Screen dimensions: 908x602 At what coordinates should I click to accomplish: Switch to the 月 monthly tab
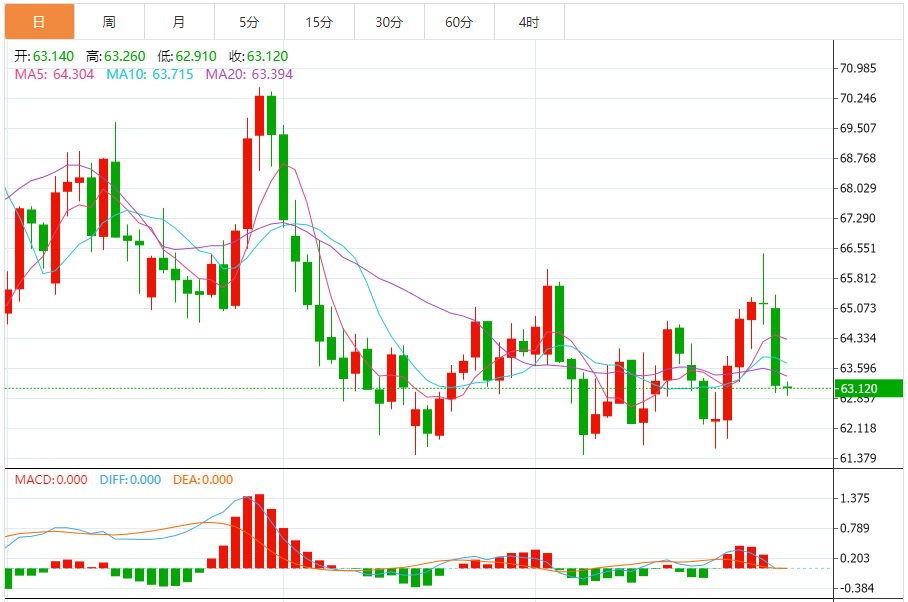click(178, 21)
